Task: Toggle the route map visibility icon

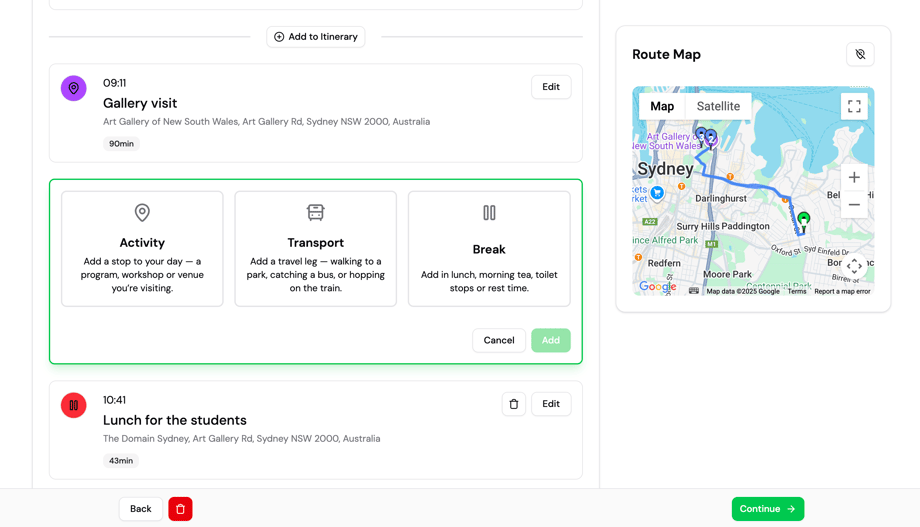Action: point(860,55)
